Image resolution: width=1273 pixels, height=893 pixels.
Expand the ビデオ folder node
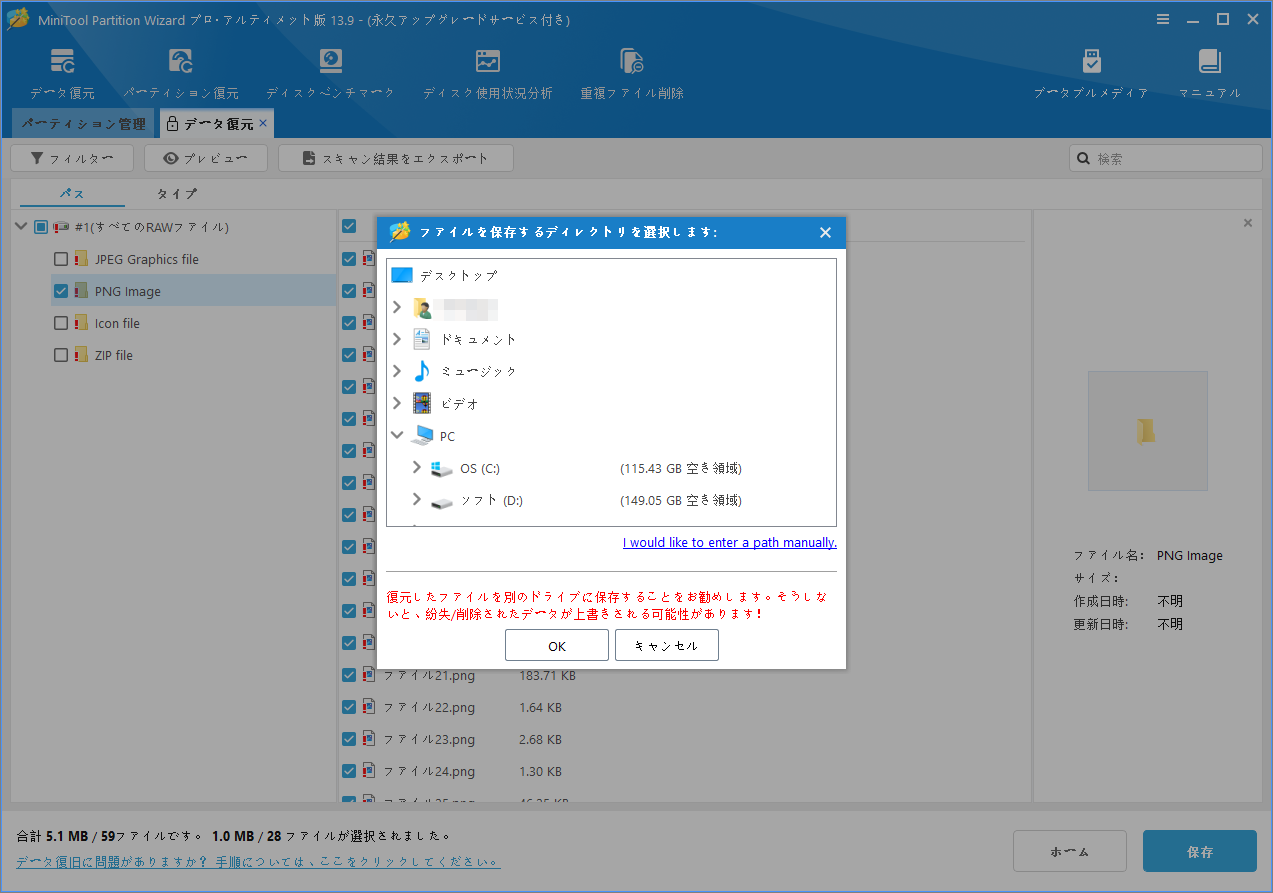point(397,403)
